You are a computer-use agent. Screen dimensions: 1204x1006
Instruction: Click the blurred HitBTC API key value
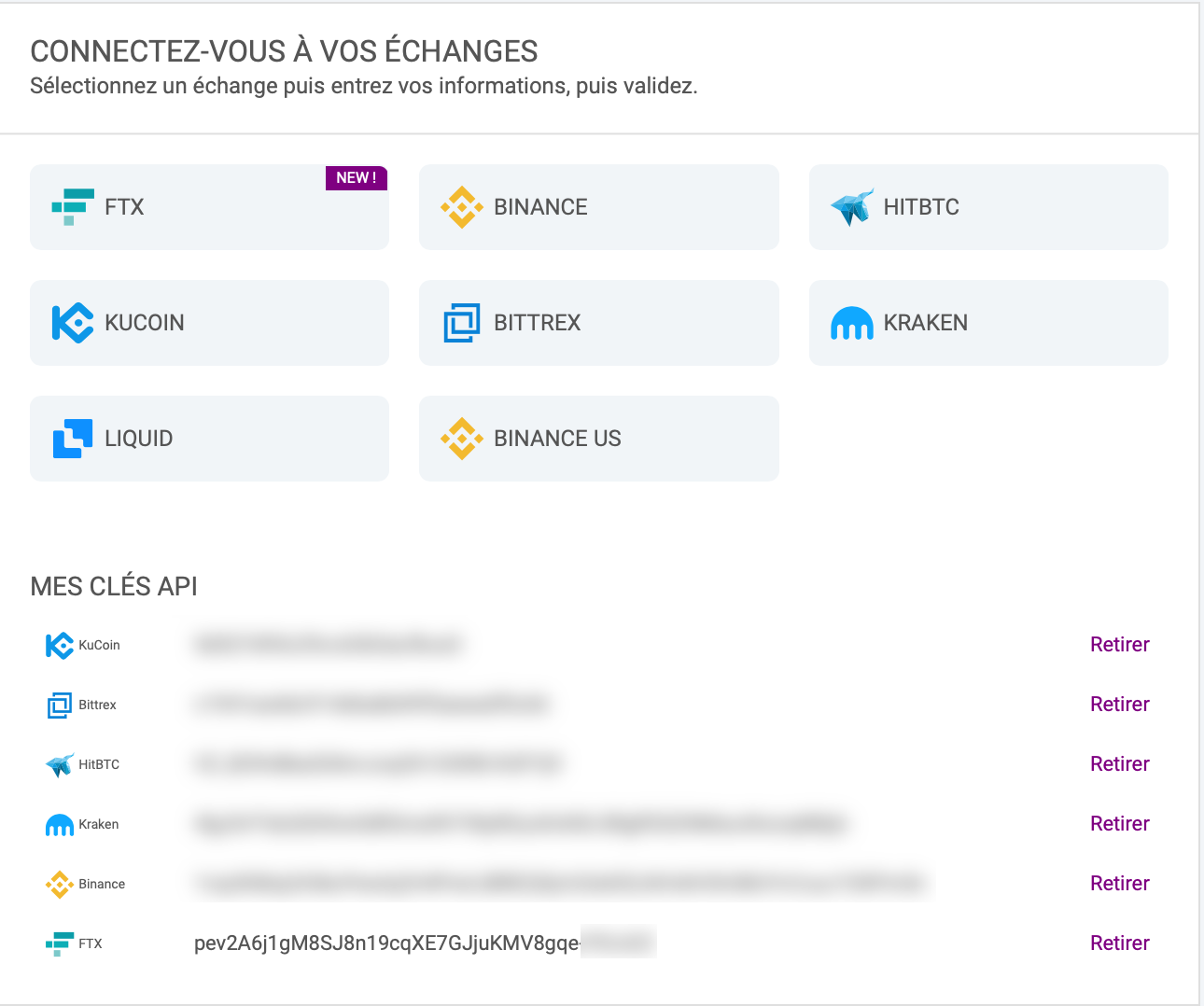[377, 764]
